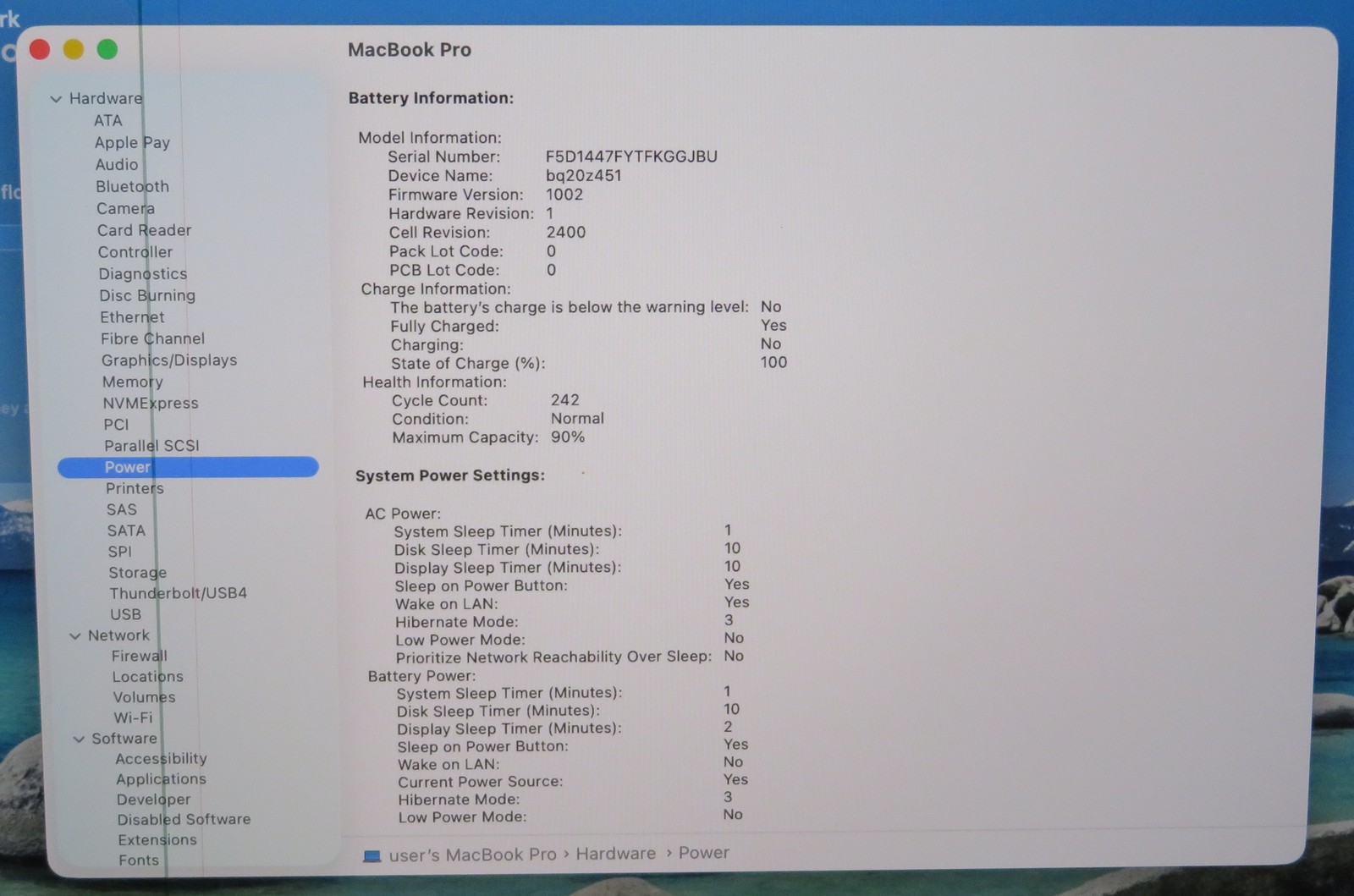This screenshot has height=896, width=1354.
Task: Select Diagnostics in the sidebar
Action: pos(142,274)
